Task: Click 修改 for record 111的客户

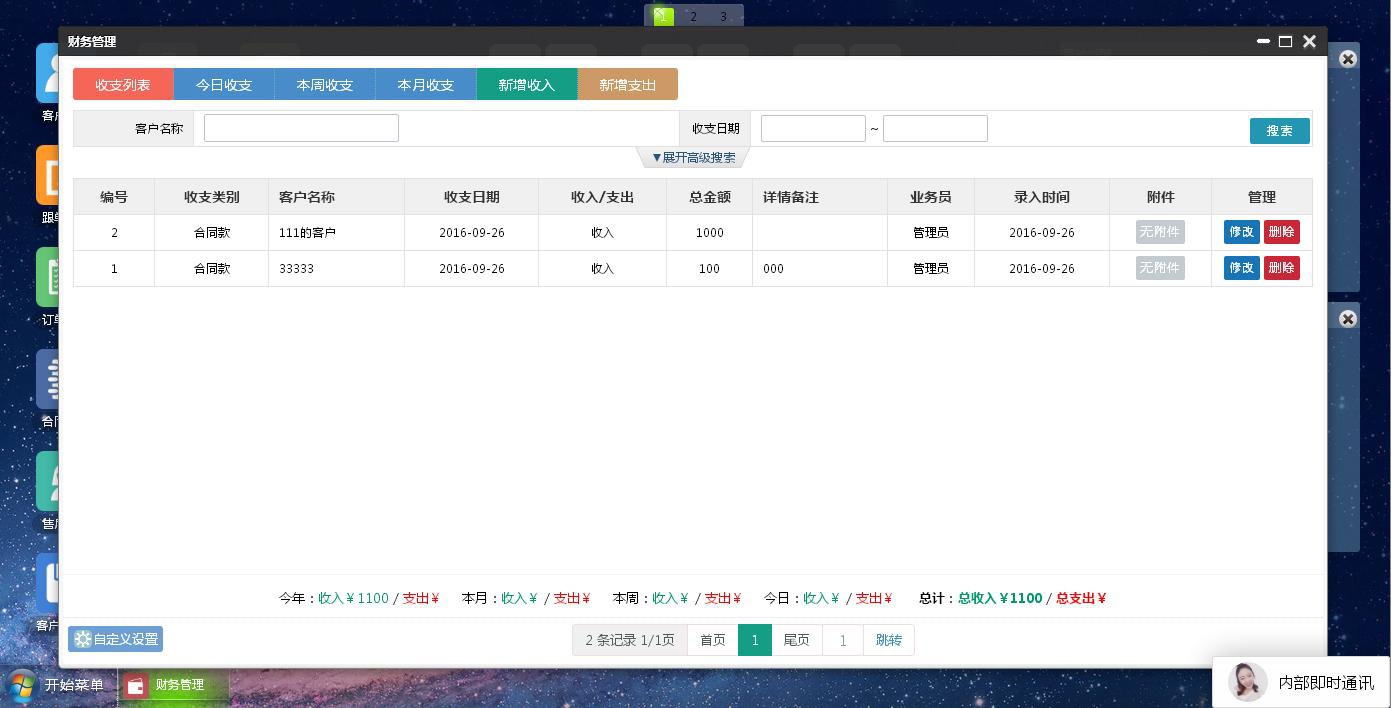Action: 1241,231
